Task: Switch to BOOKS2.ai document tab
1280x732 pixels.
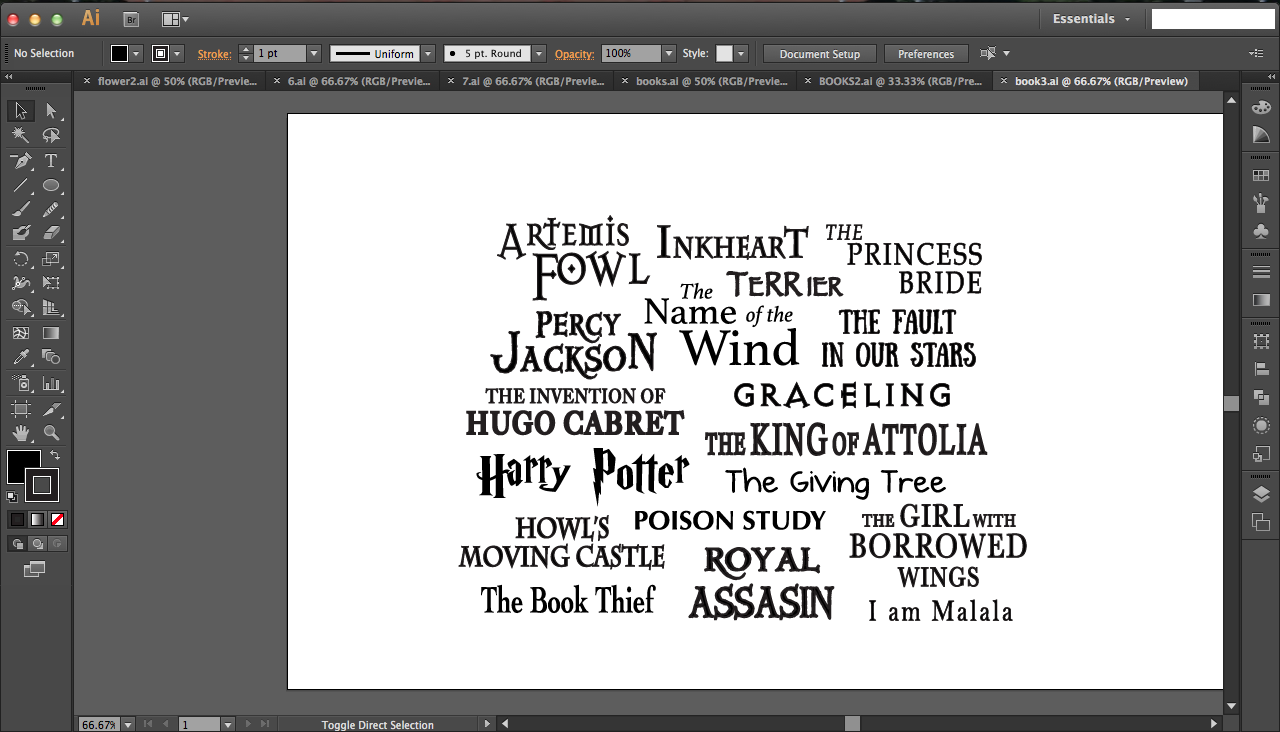Action: click(x=894, y=81)
